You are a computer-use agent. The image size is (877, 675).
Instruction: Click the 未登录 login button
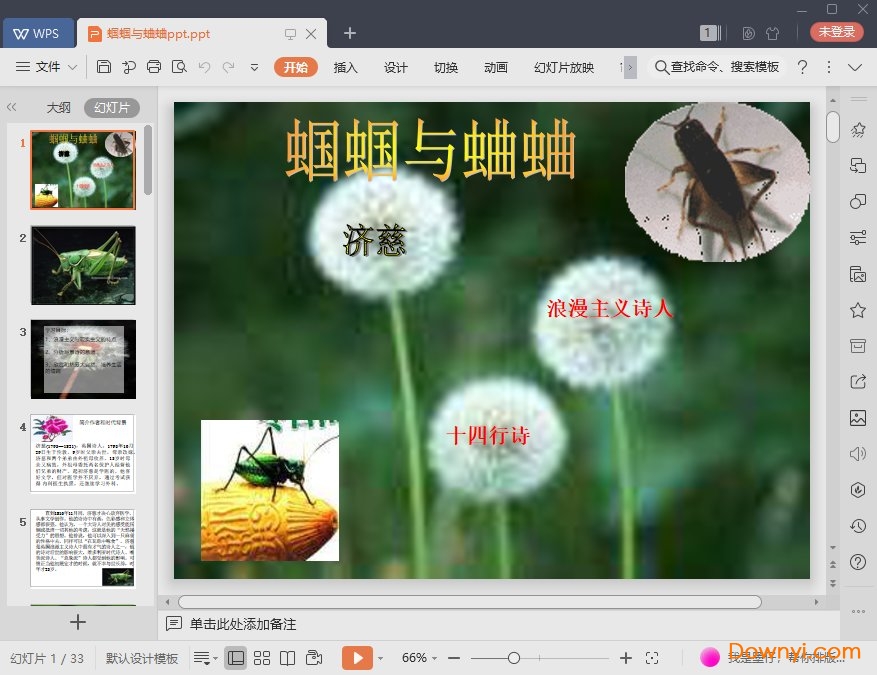tap(835, 32)
